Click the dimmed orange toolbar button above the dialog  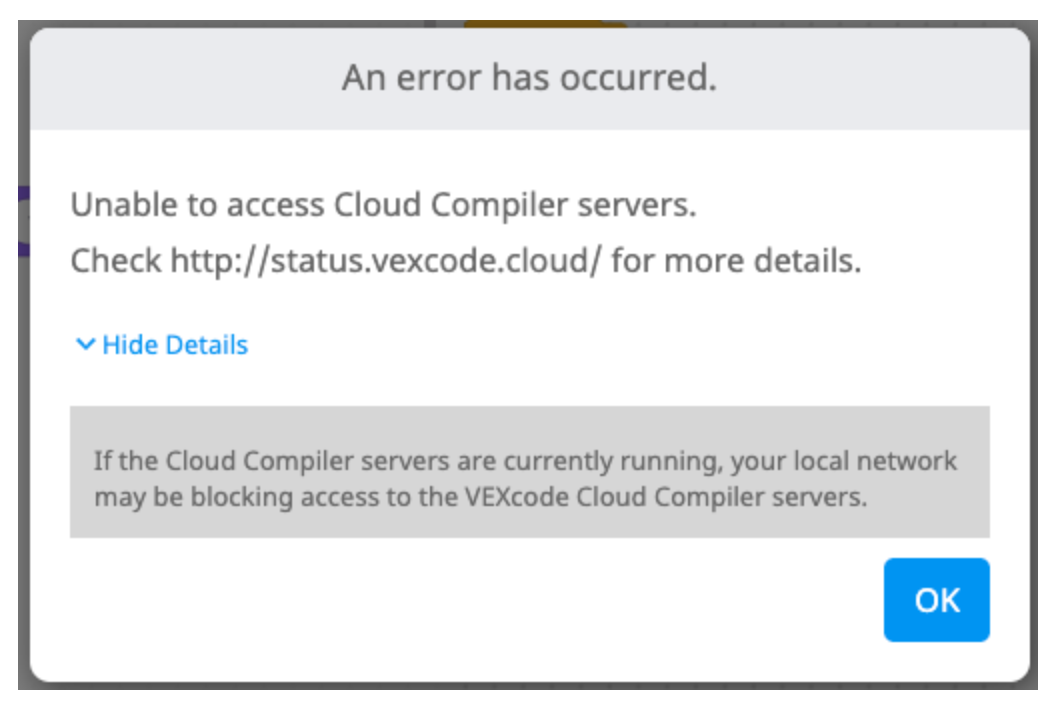(545, 10)
